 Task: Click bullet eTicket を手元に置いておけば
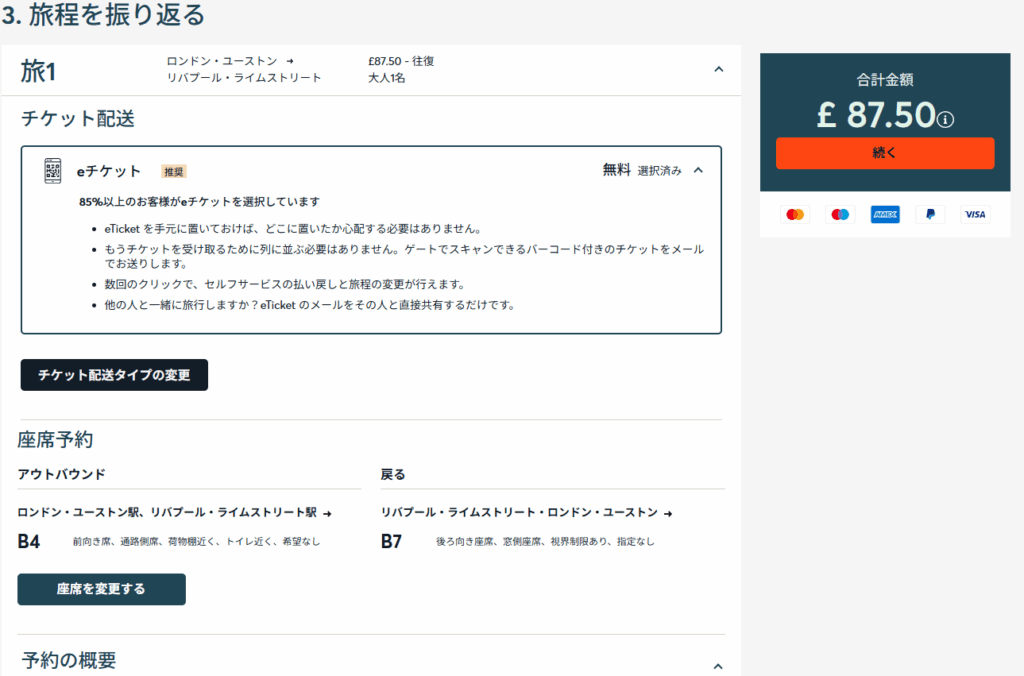(x=295, y=229)
